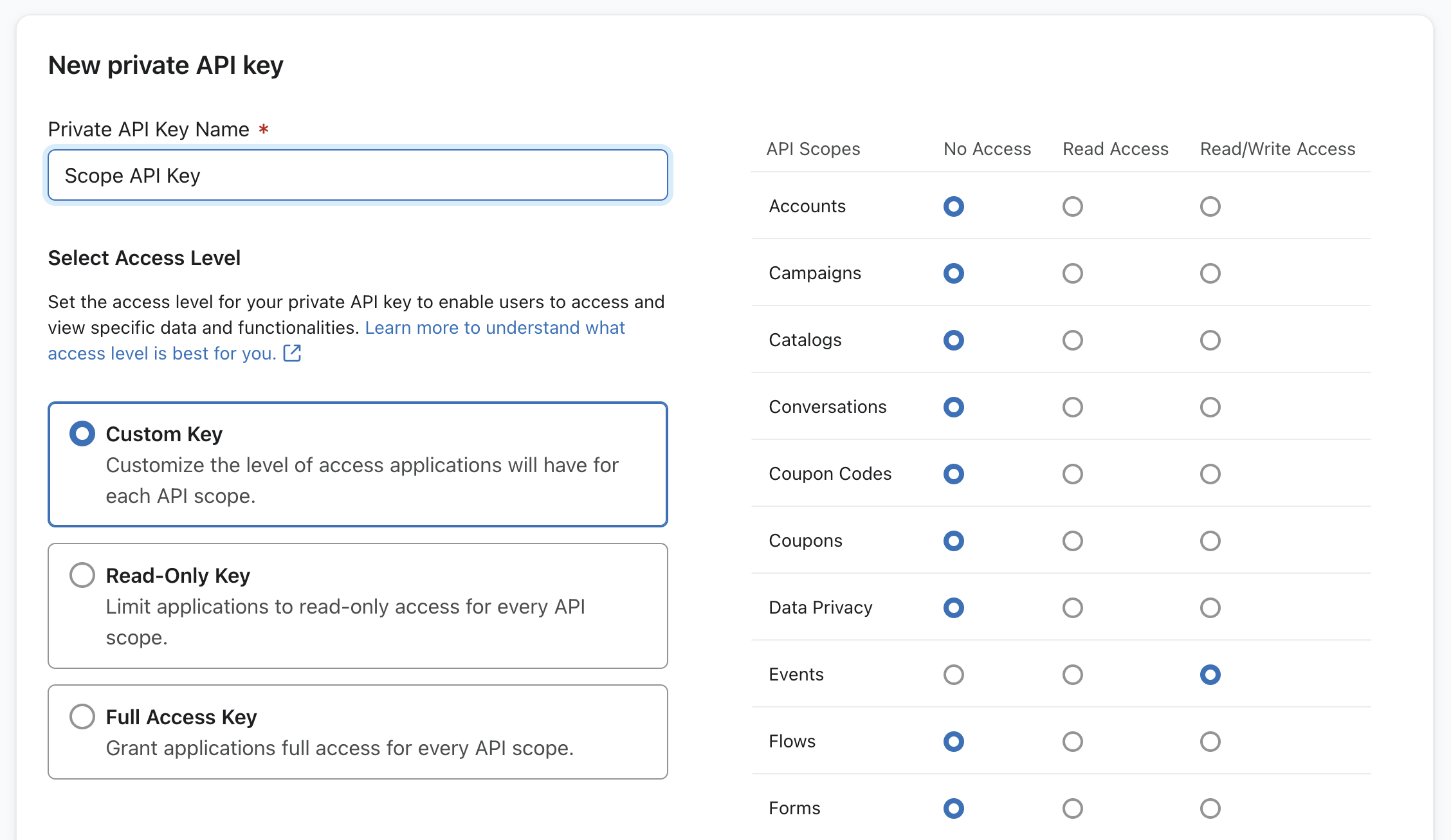Select the Read-Only Key option

pyautogui.click(x=82, y=575)
